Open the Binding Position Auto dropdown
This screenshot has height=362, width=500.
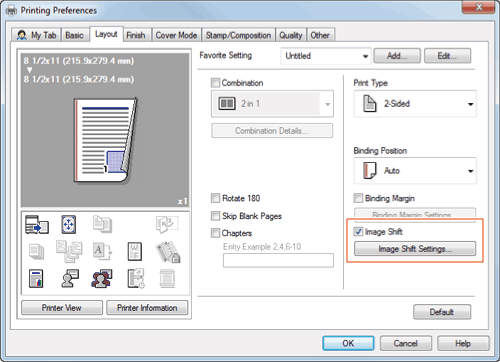[x=415, y=171]
